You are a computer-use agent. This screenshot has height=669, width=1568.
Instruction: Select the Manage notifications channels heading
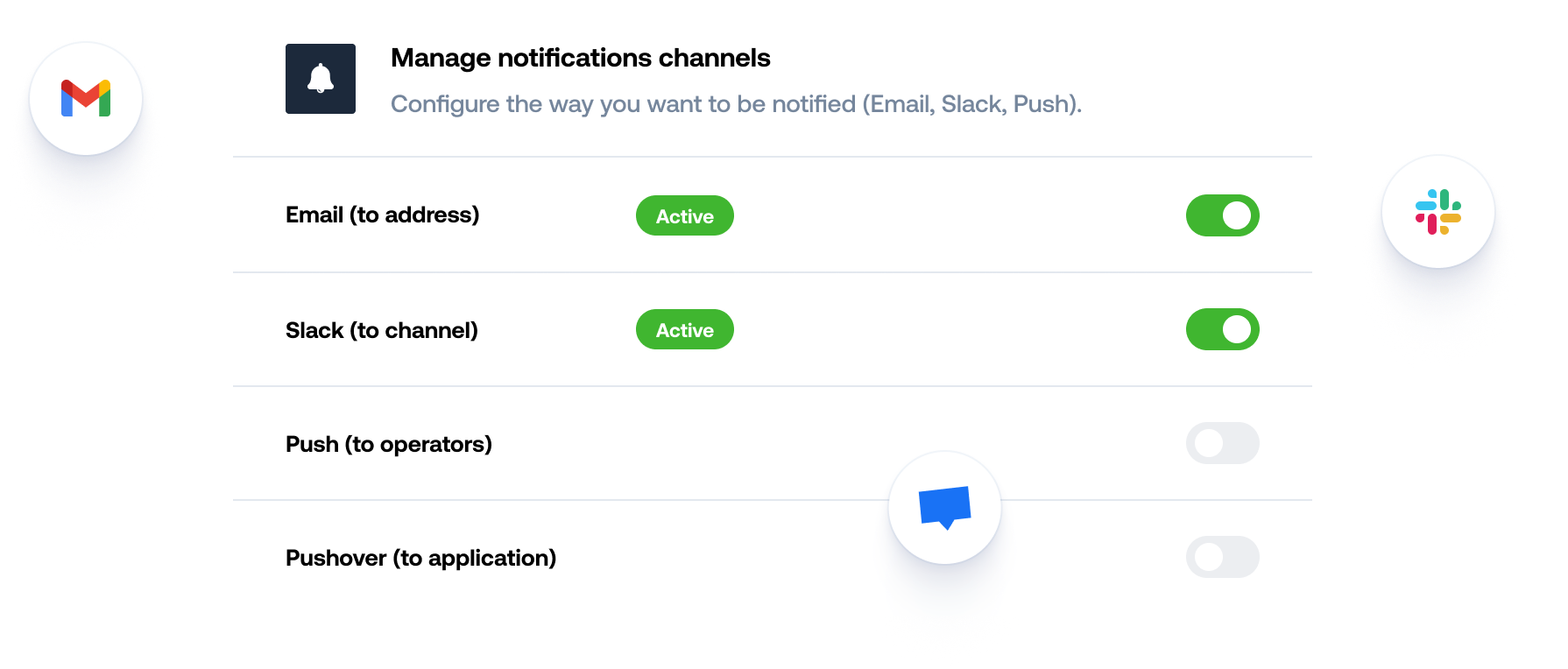580,58
